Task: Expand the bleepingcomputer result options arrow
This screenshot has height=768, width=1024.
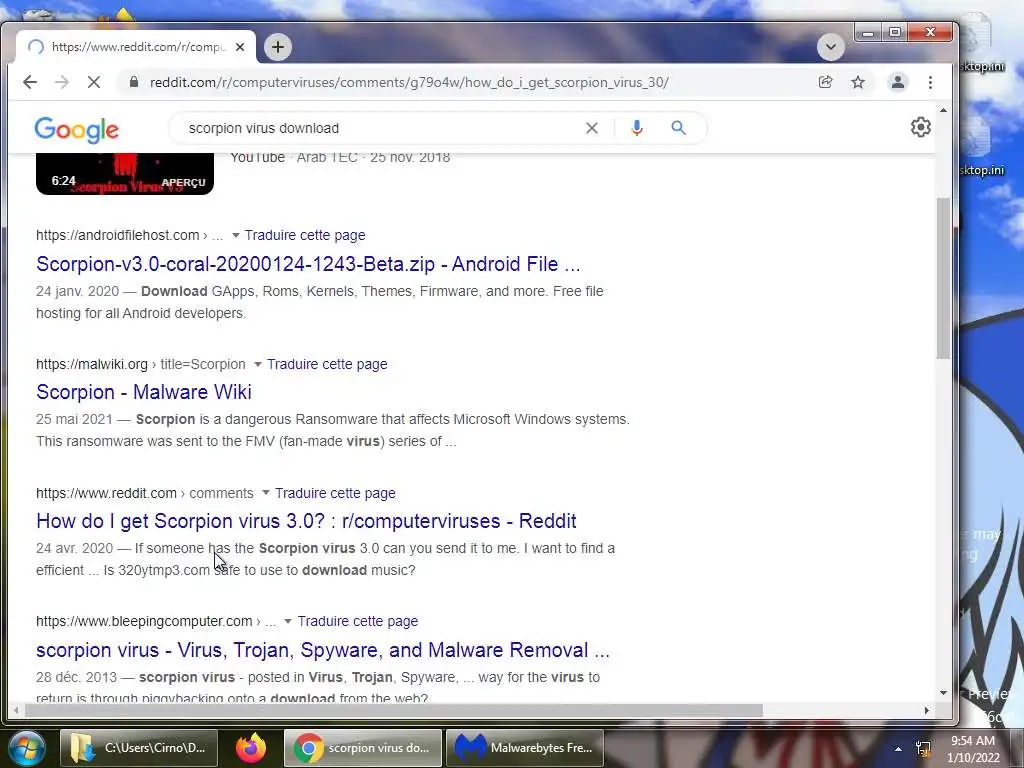Action: (288, 621)
